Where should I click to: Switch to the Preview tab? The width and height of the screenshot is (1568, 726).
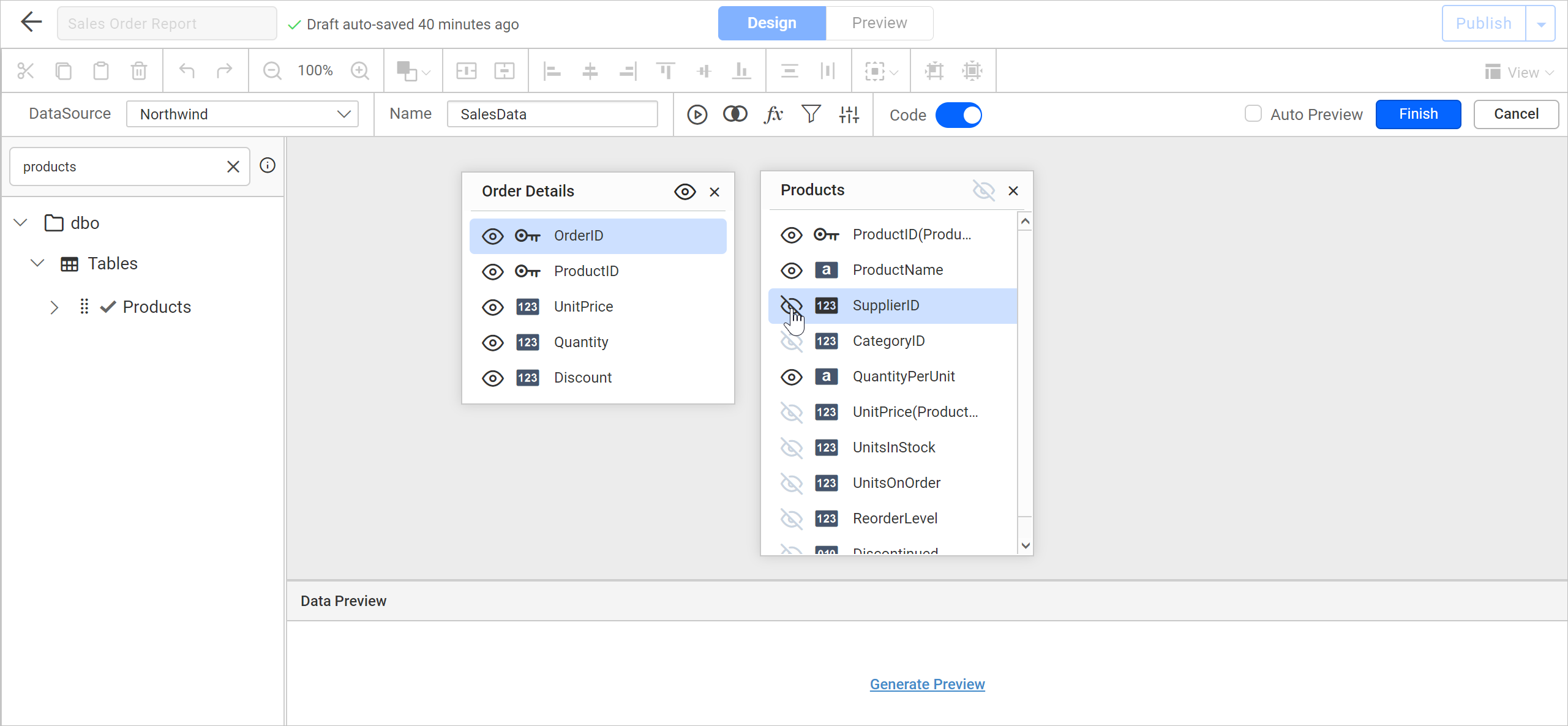click(879, 23)
